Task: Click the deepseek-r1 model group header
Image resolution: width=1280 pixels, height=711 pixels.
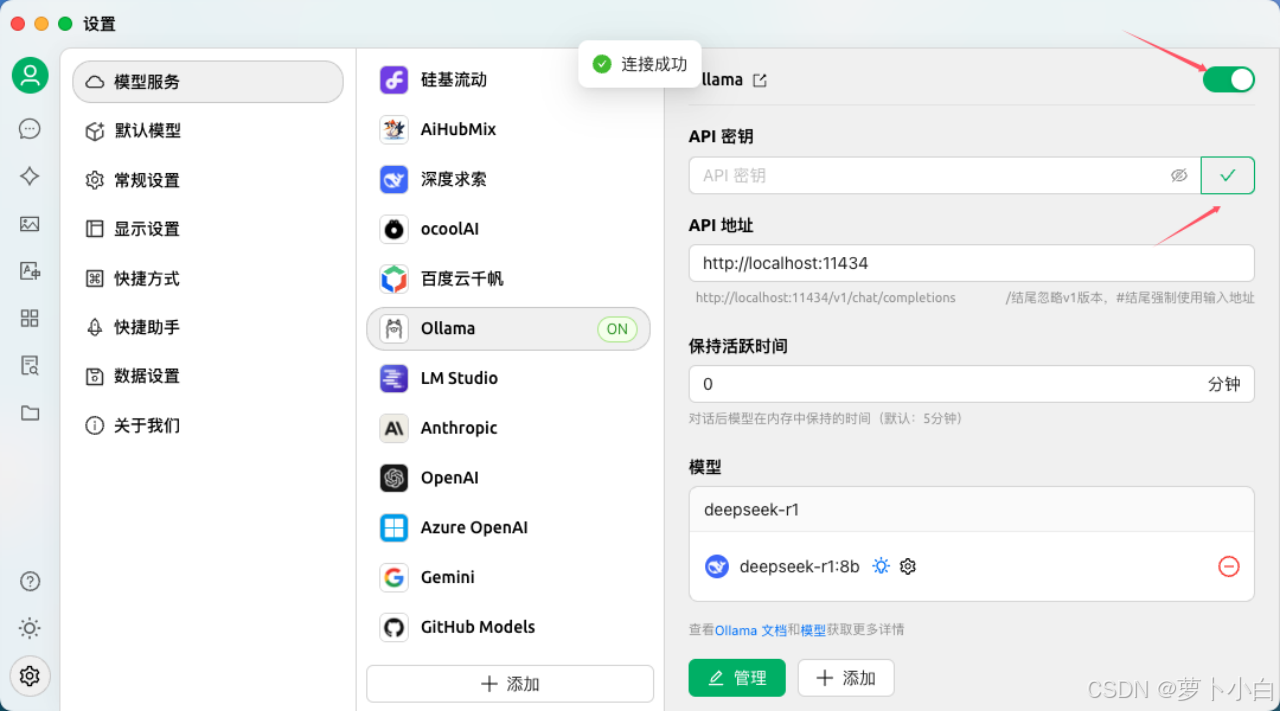Action: coord(971,509)
